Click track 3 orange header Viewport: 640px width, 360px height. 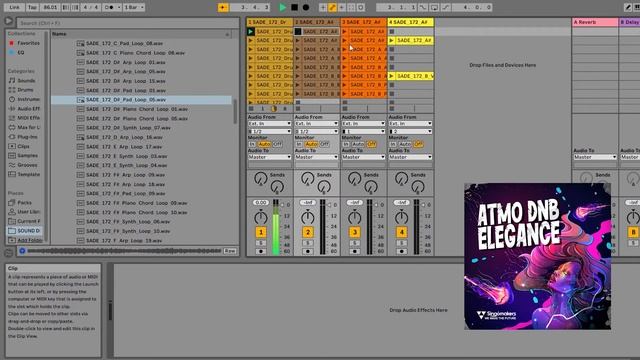[364, 22]
